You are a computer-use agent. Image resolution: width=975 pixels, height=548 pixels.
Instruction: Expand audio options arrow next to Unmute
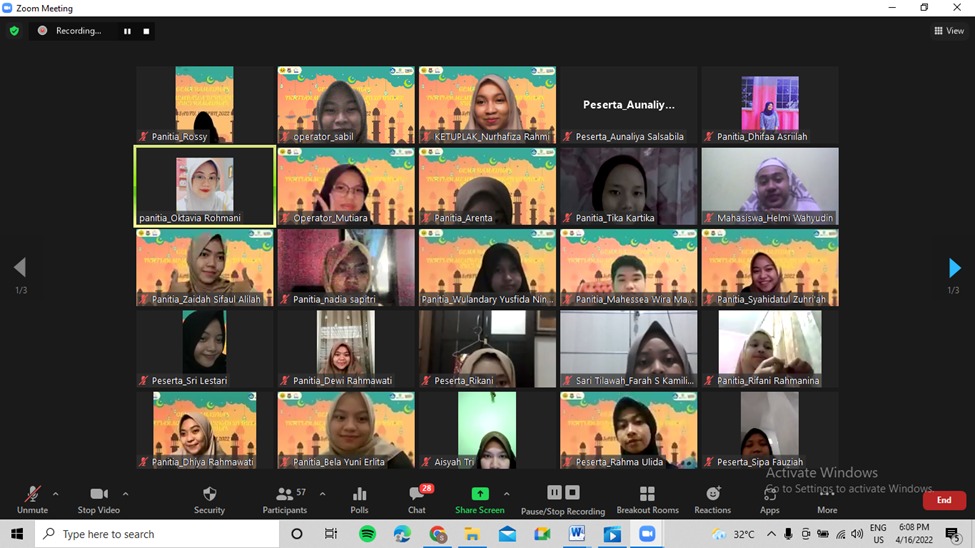(x=55, y=494)
